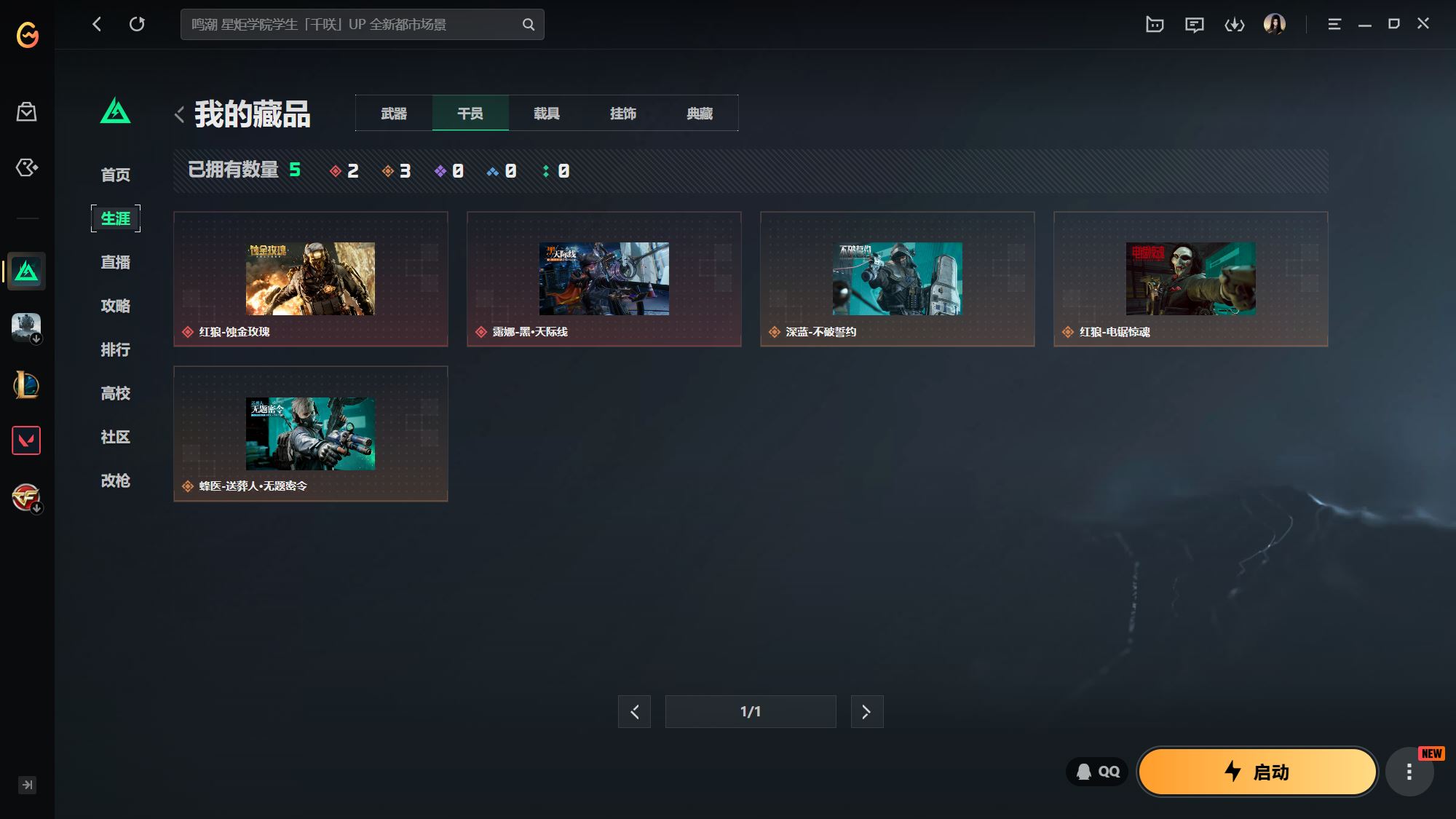The width and height of the screenshot is (1456, 819).
Task: Click the refresh page icon
Action: pos(137,24)
